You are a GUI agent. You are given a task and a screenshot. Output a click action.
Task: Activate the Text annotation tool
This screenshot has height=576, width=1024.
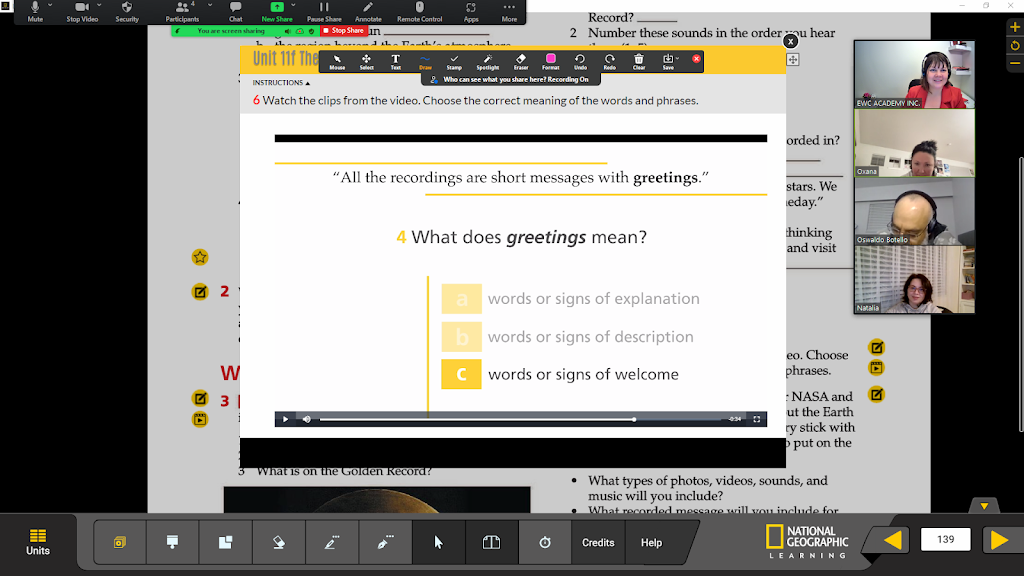[x=395, y=61]
